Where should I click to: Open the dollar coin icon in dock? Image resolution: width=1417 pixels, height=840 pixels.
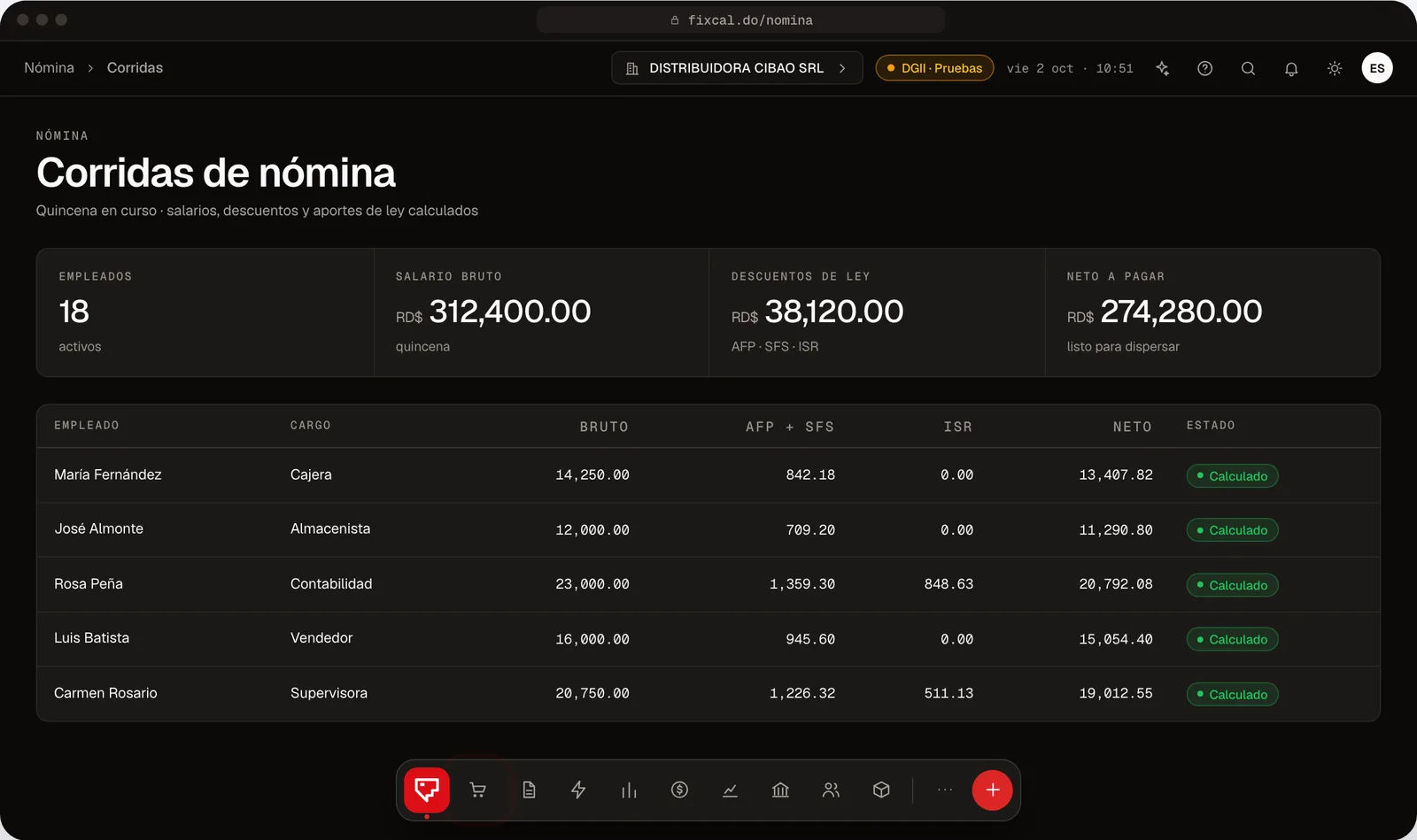(x=679, y=790)
